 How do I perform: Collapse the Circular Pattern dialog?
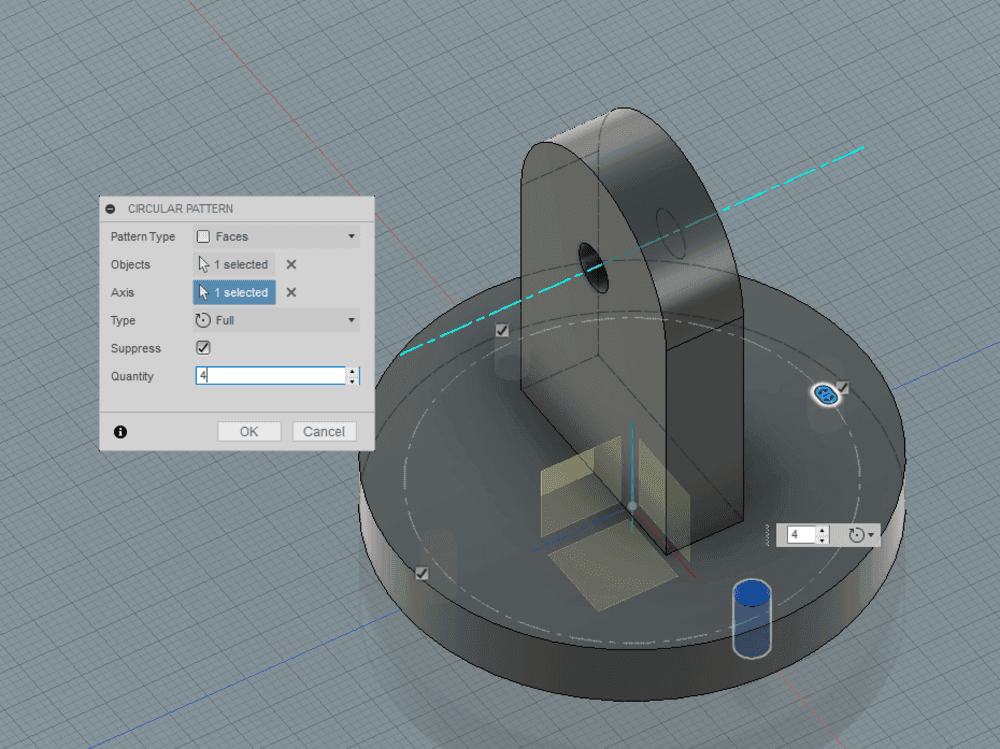[x=110, y=209]
